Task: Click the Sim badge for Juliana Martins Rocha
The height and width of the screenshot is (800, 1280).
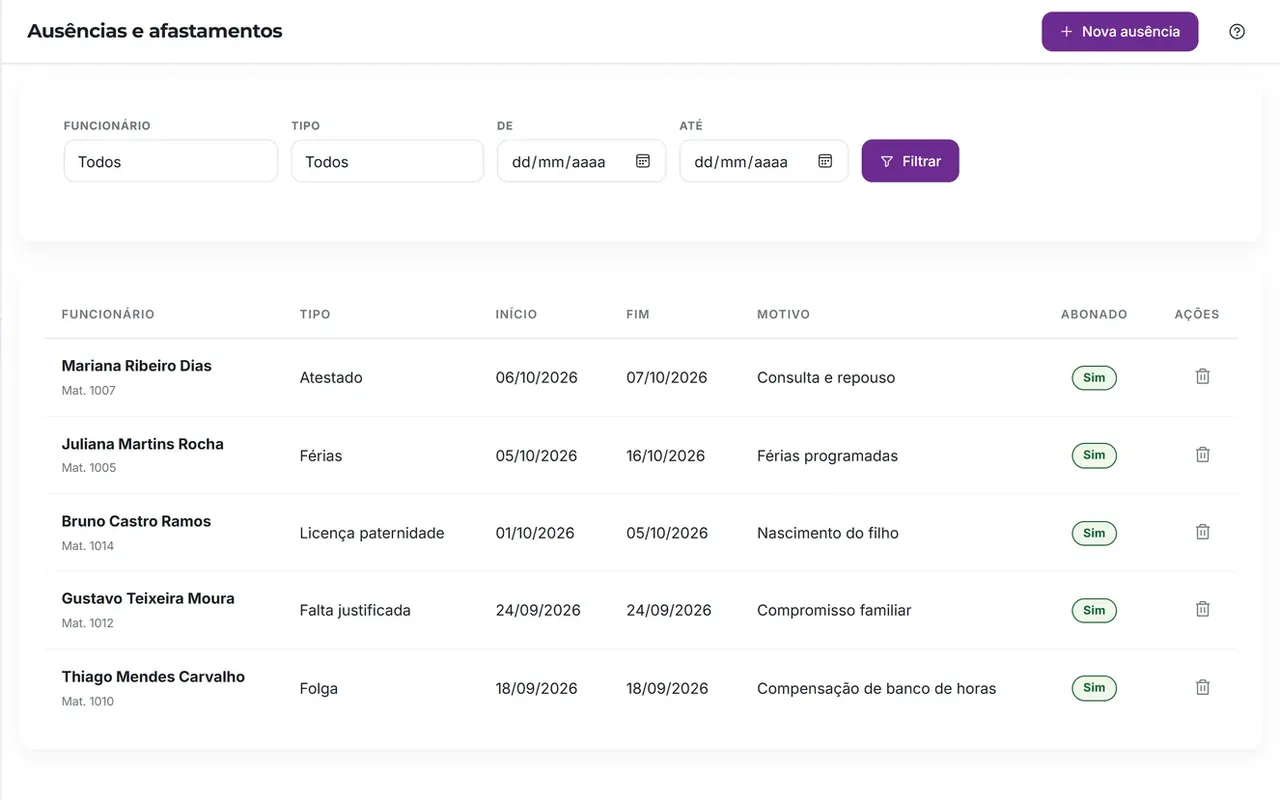Action: click(1094, 455)
